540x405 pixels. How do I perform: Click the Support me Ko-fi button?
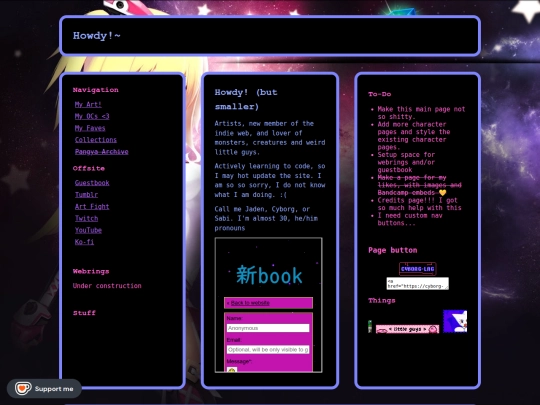(44, 388)
